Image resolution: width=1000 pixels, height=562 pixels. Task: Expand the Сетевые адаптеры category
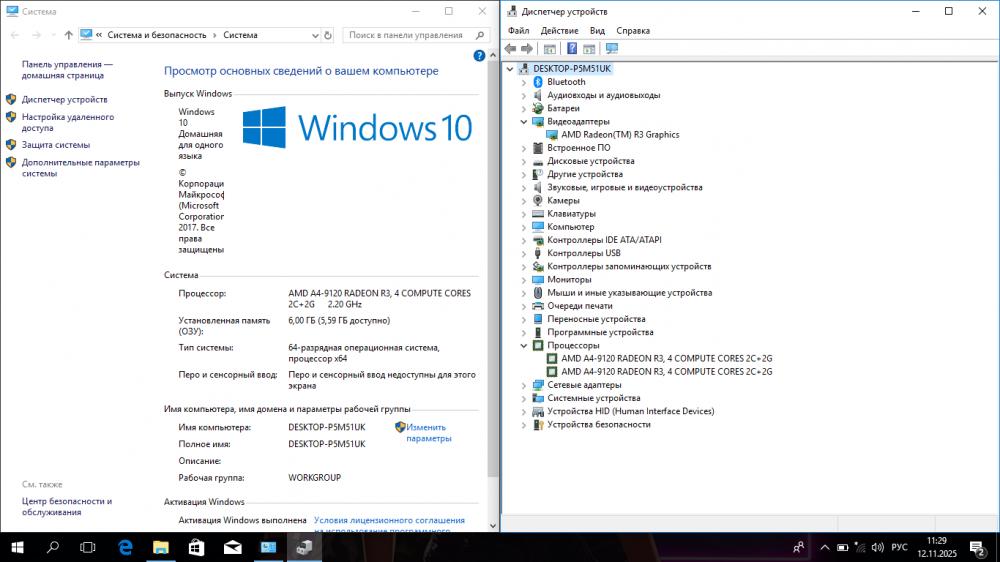point(524,385)
